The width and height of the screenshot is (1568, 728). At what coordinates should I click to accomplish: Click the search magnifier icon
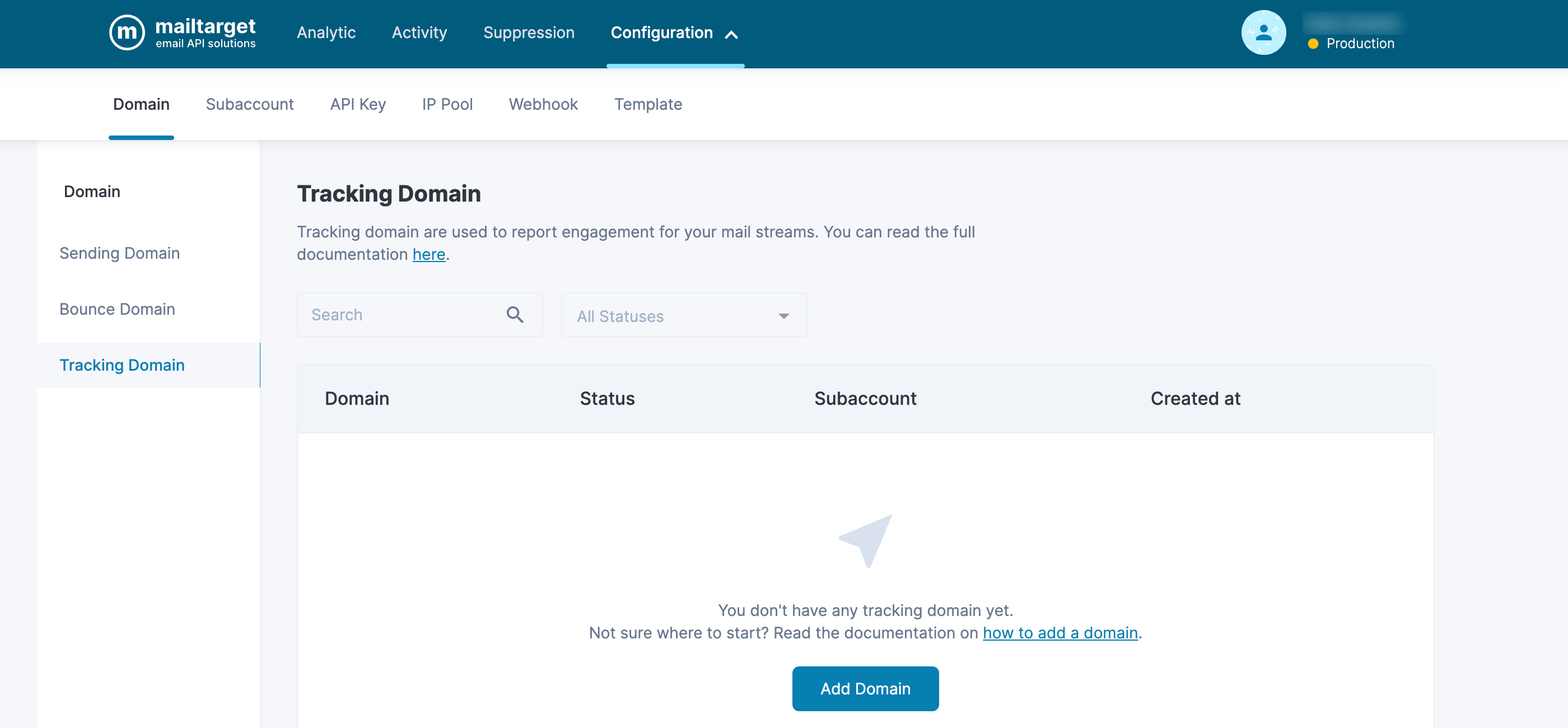point(514,315)
